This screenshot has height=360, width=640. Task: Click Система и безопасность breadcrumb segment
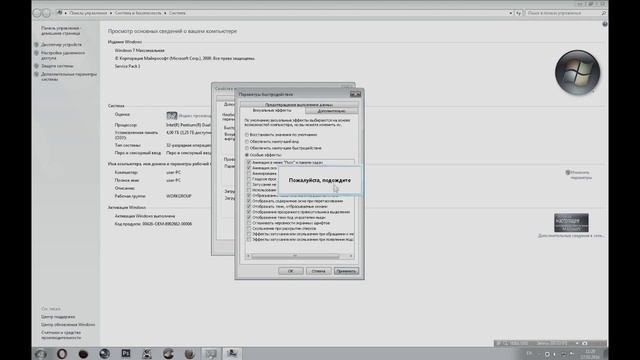pos(138,13)
